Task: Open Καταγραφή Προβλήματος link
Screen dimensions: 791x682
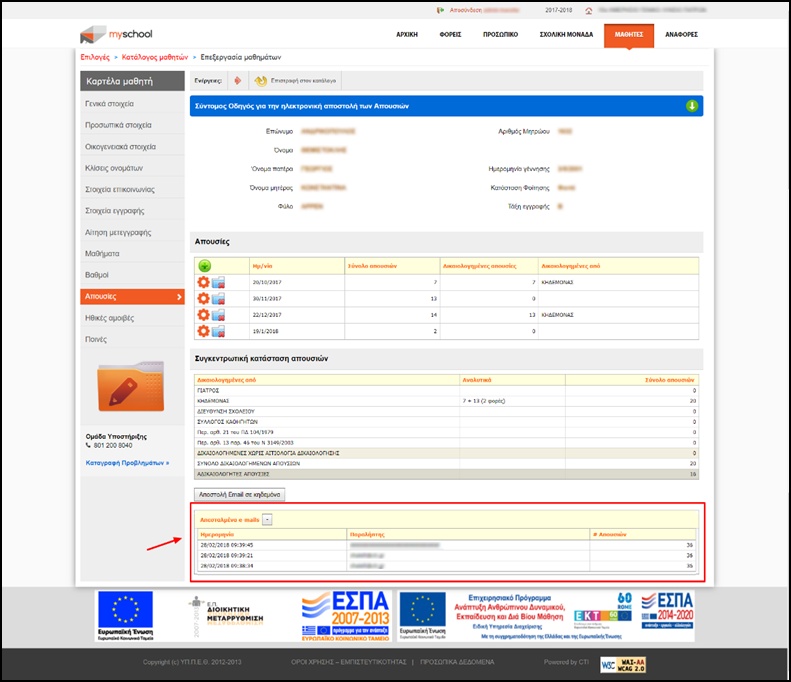Action: point(125,463)
